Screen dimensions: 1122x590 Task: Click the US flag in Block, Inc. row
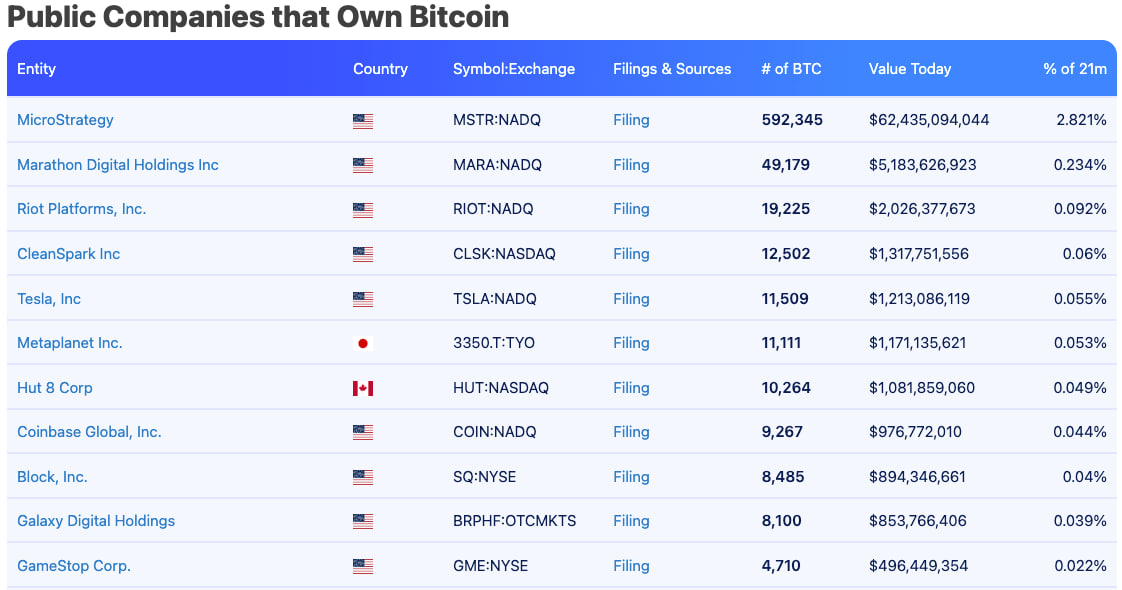(x=363, y=477)
